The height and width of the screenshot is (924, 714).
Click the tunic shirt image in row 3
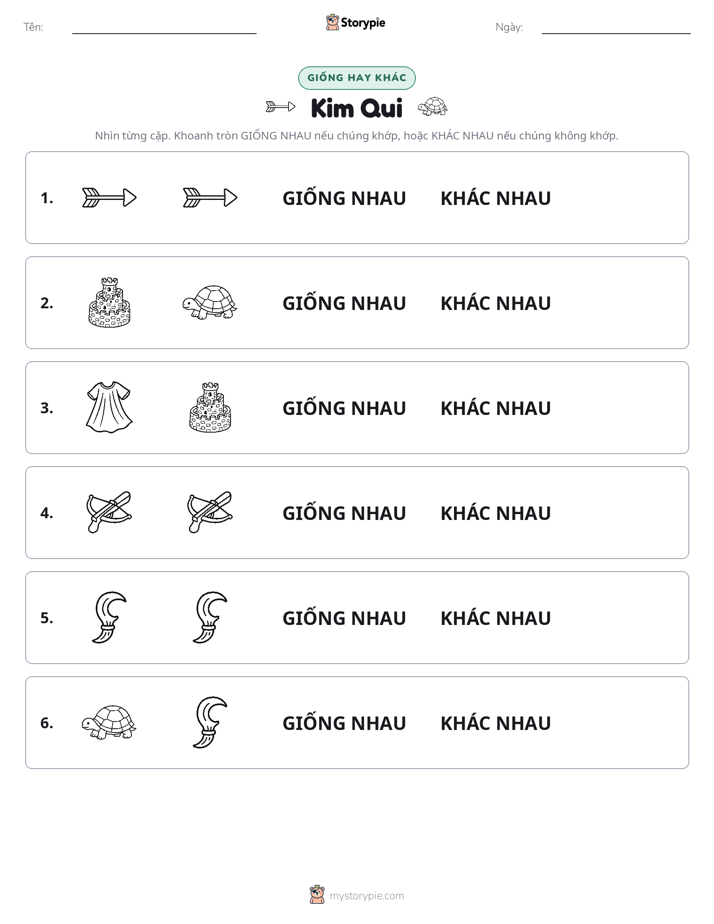click(x=109, y=407)
